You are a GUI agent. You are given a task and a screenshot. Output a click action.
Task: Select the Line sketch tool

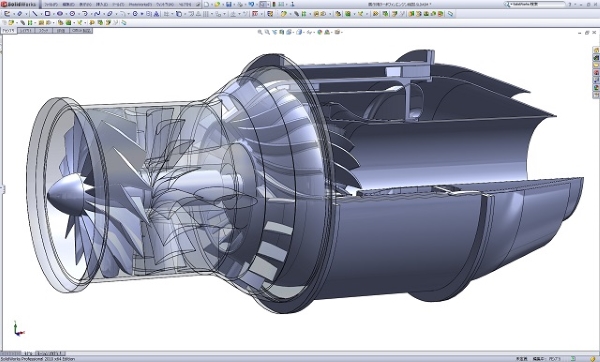35,14
